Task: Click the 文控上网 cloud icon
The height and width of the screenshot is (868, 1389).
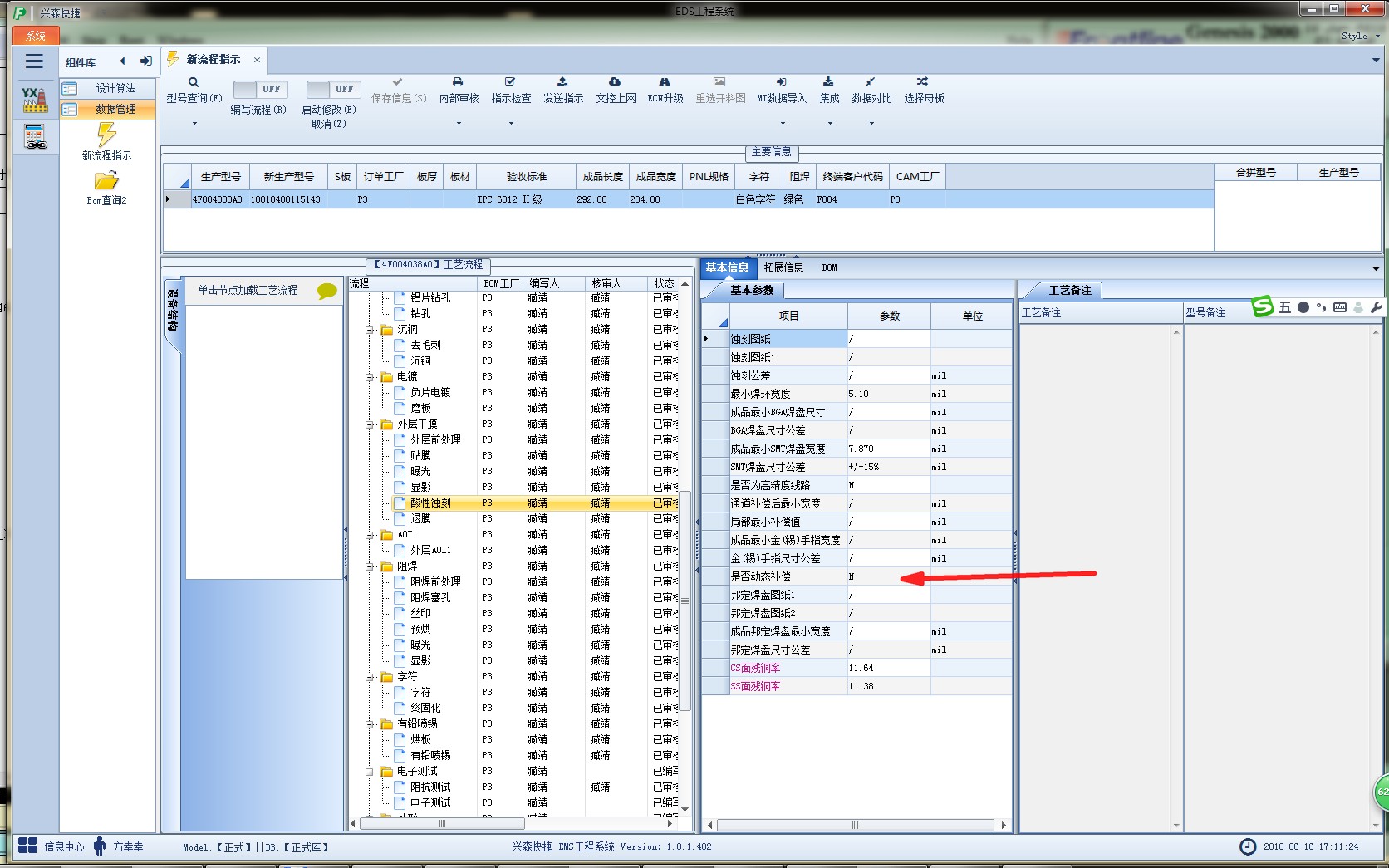Action: pyautogui.click(x=615, y=81)
